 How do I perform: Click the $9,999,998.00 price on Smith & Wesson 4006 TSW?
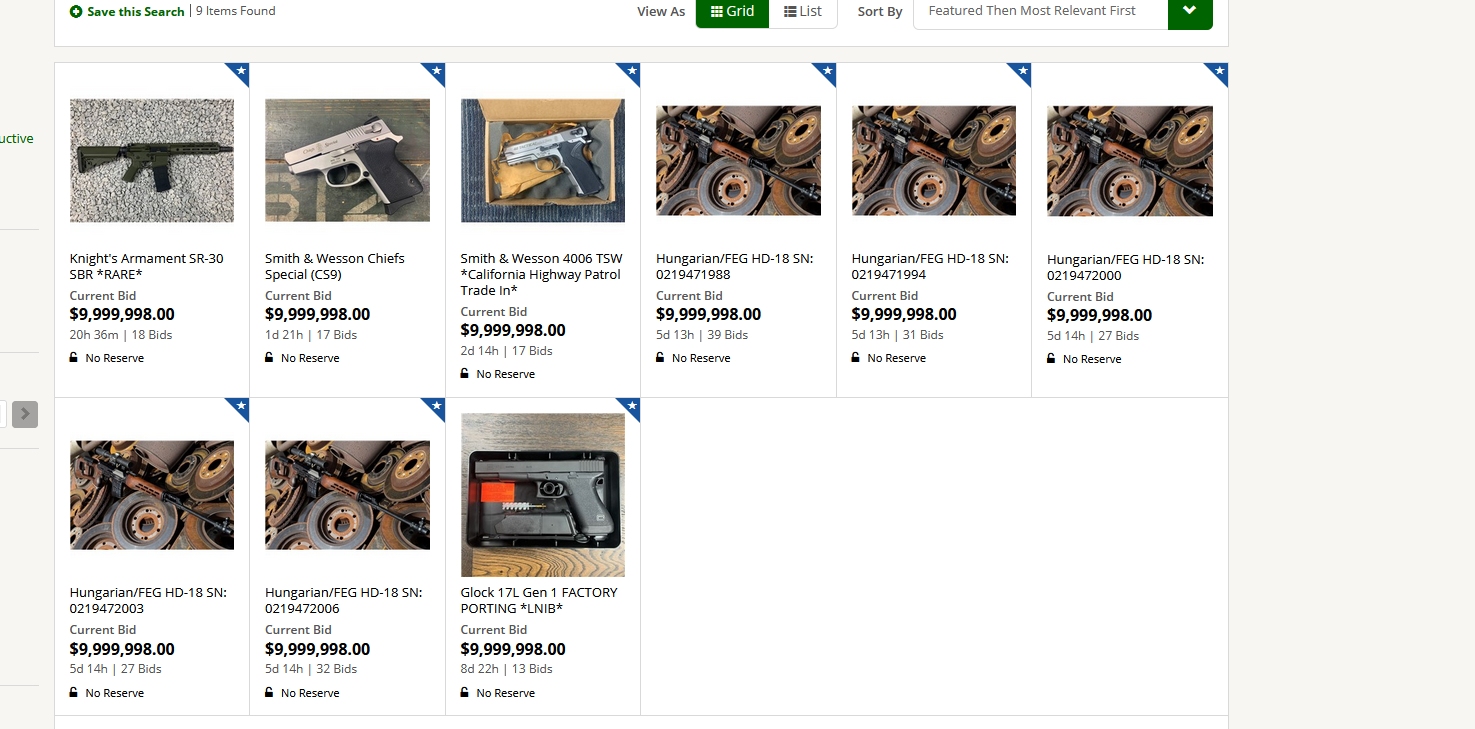pos(513,330)
